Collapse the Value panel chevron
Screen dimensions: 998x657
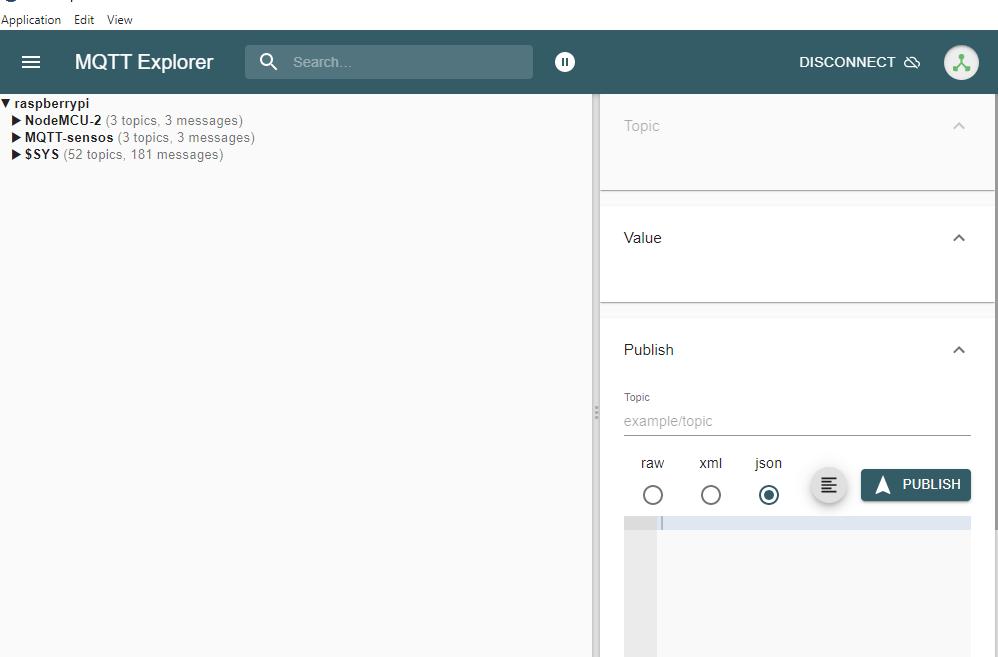[x=959, y=238]
